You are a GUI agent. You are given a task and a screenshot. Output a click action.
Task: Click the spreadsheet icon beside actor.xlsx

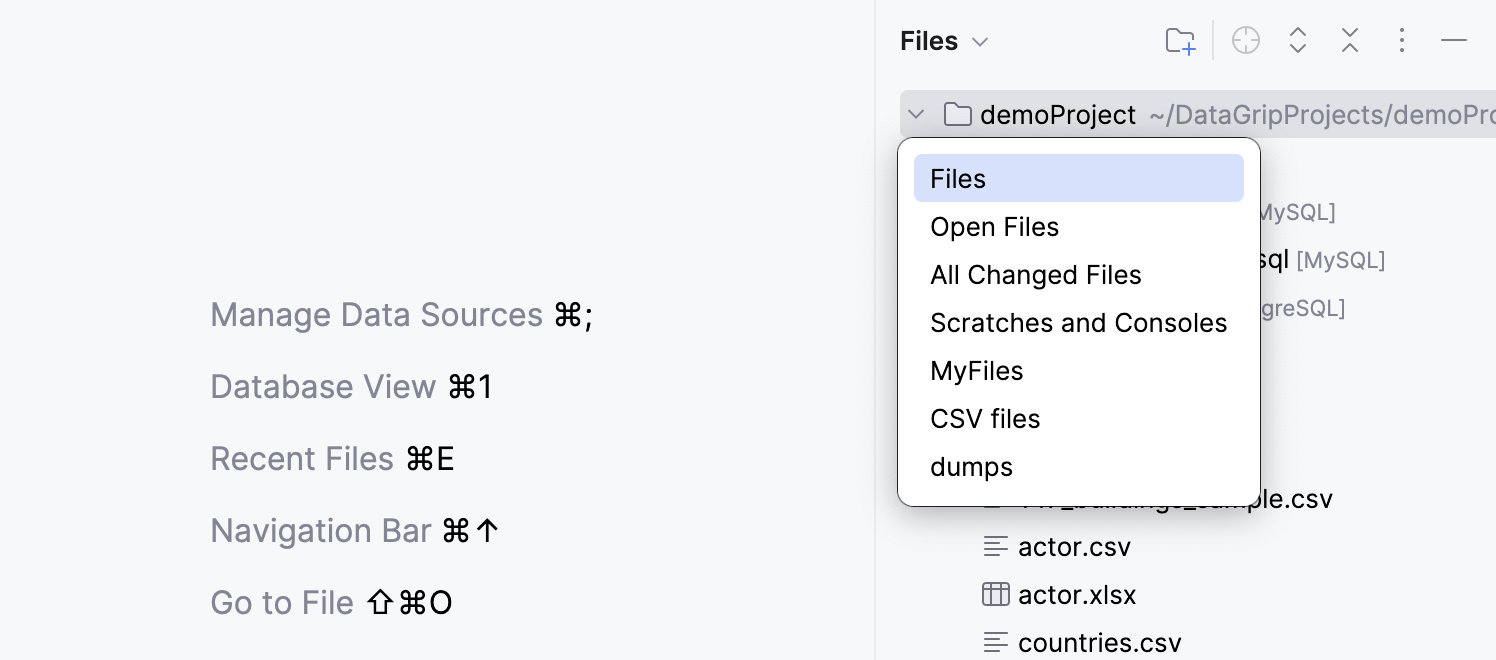click(x=996, y=594)
